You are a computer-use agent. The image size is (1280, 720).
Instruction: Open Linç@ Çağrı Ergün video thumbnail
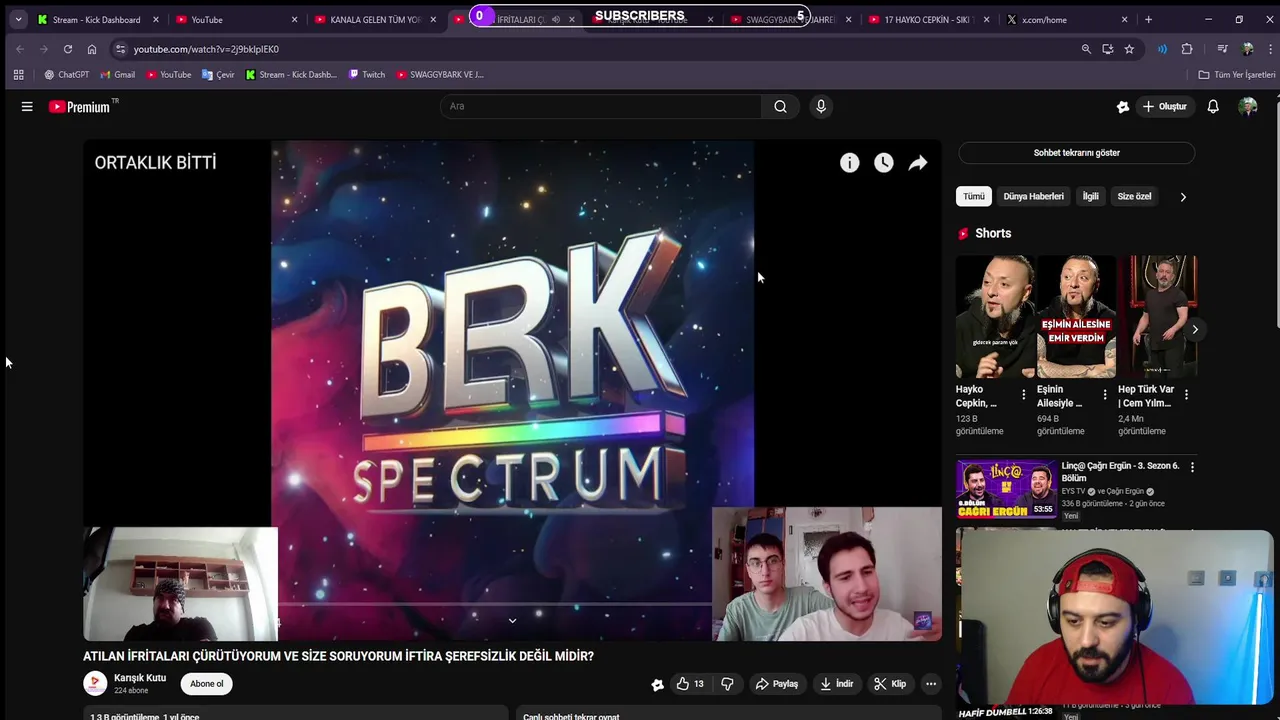point(1006,490)
